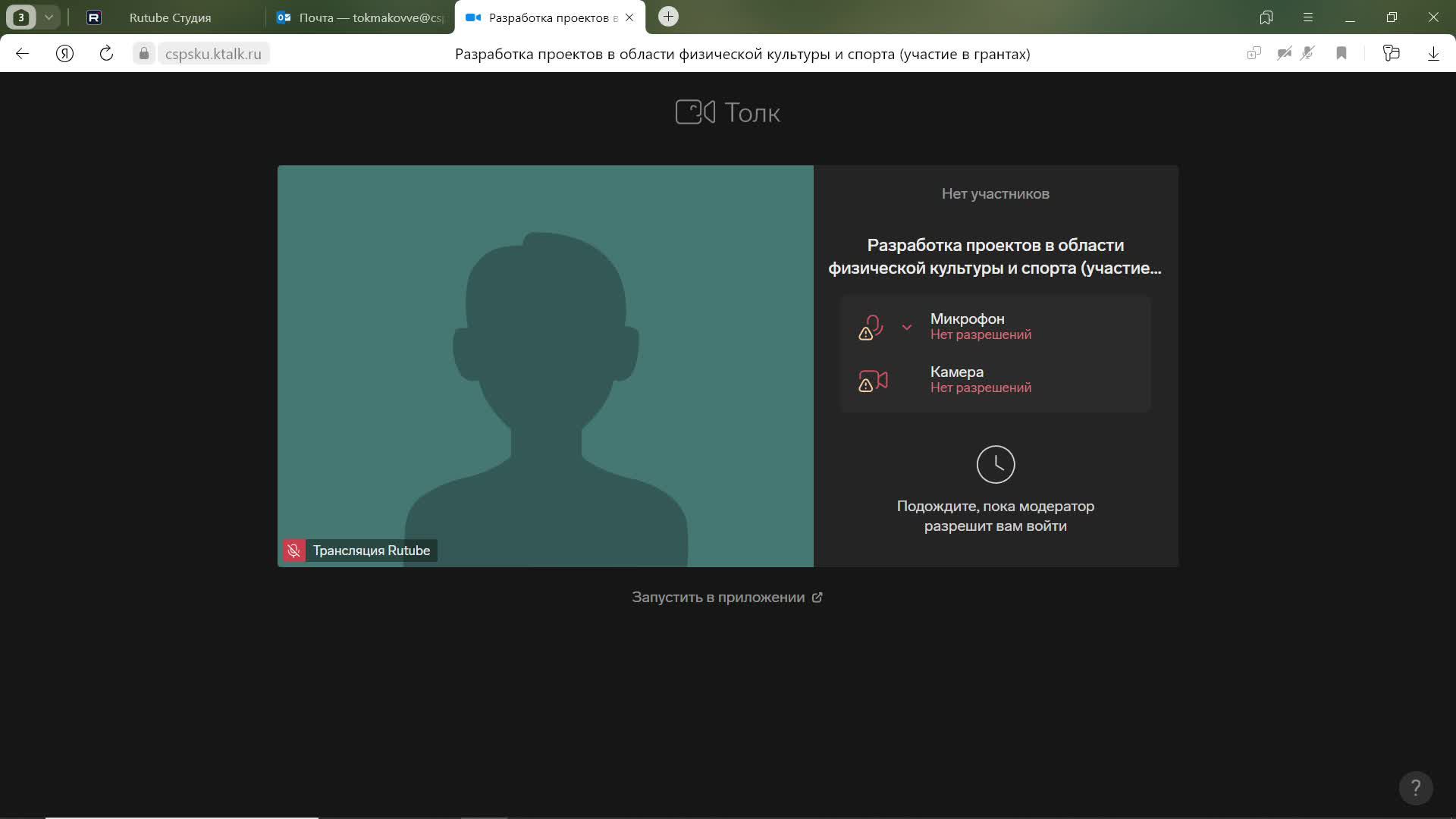Click the site lock security icon
Image resolution: width=1456 pixels, height=819 pixels.
tap(144, 53)
